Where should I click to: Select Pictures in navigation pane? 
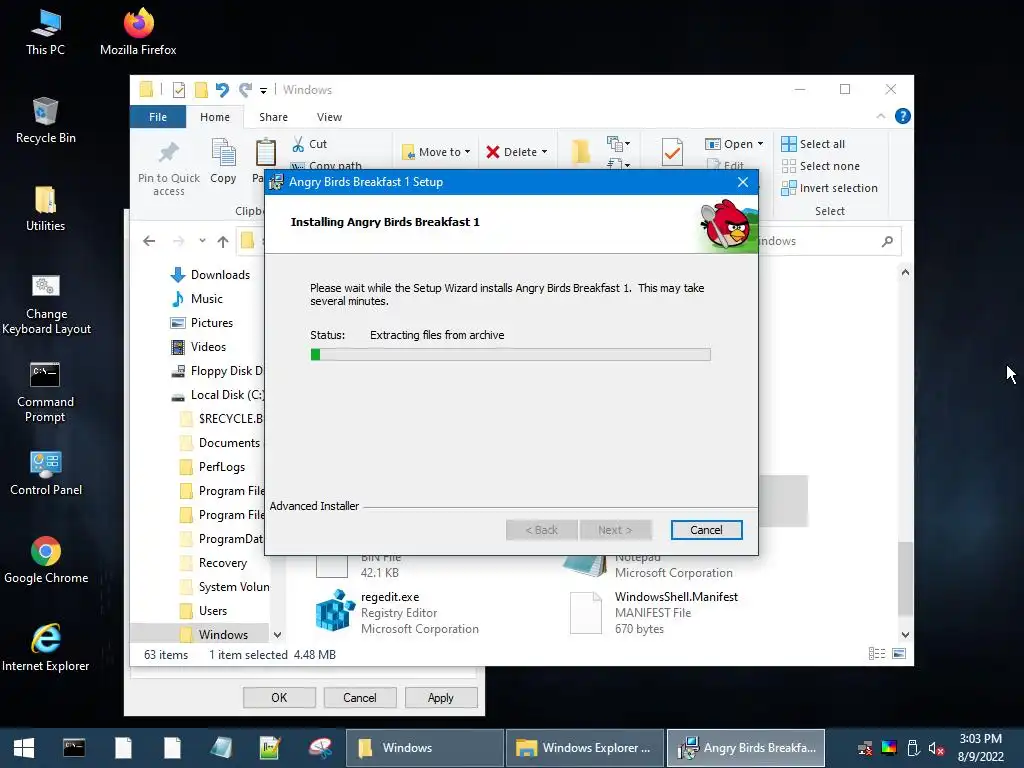201,323
